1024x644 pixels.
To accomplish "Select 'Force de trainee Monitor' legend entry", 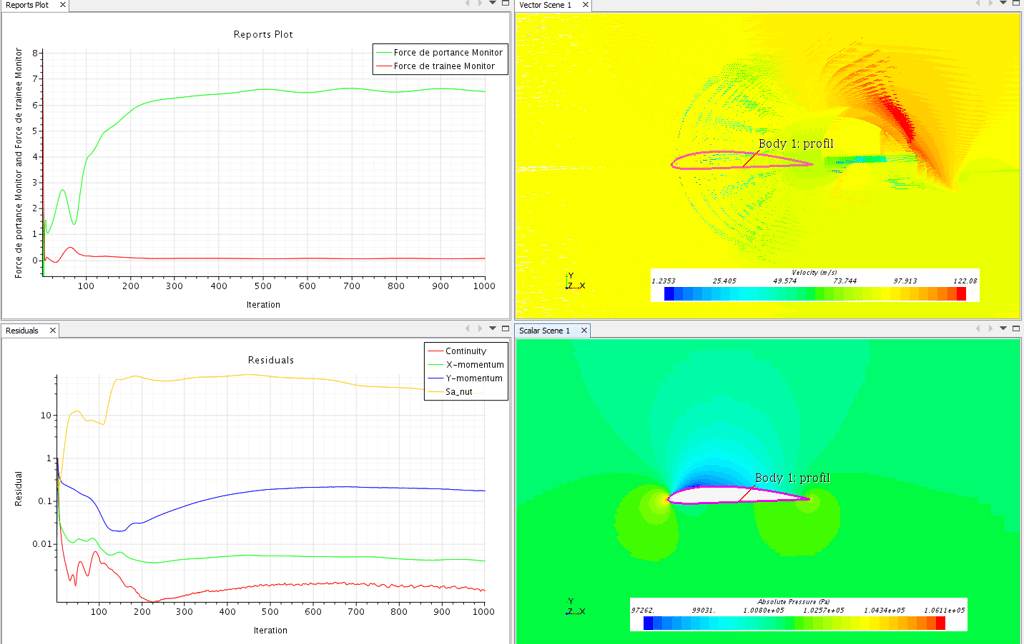I will 436,66.
